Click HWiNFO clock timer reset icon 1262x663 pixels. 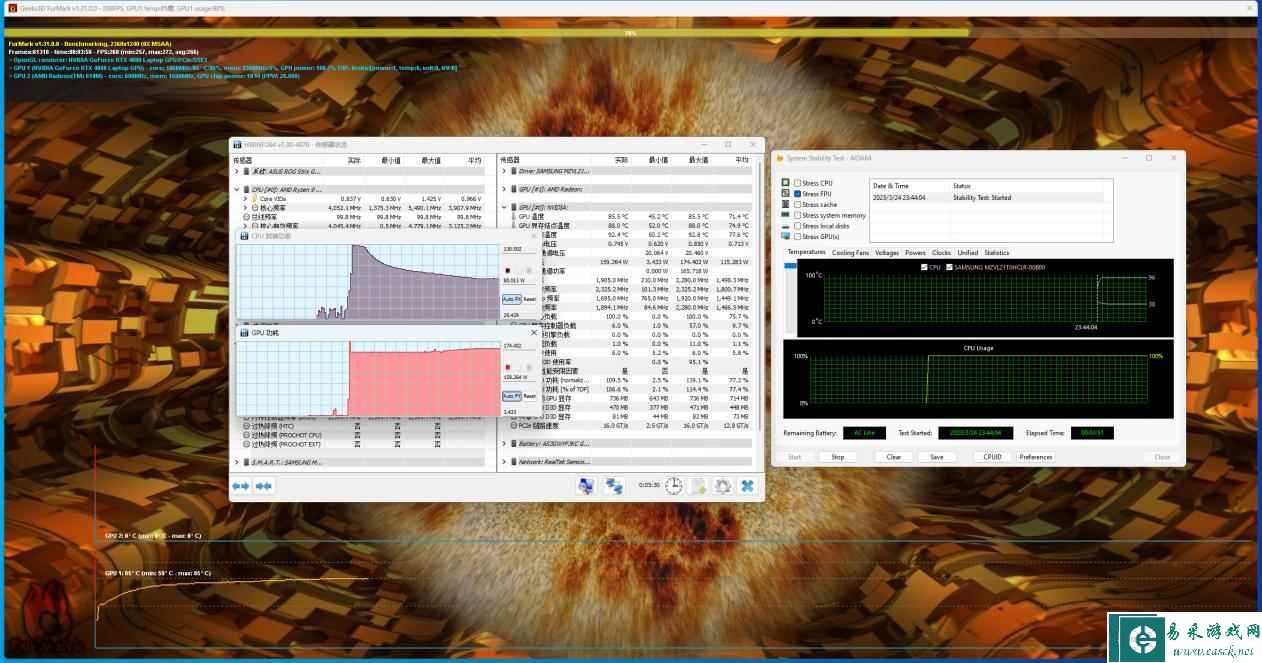tap(674, 486)
